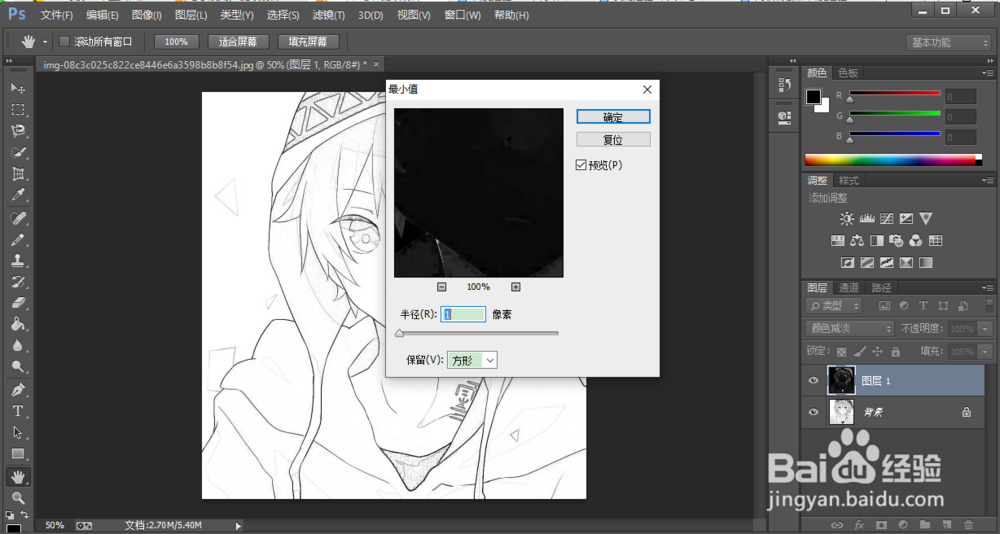Select the Pen tool
Screen dimensions: 1000x534
pyautogui.click(x=18, y=389)
